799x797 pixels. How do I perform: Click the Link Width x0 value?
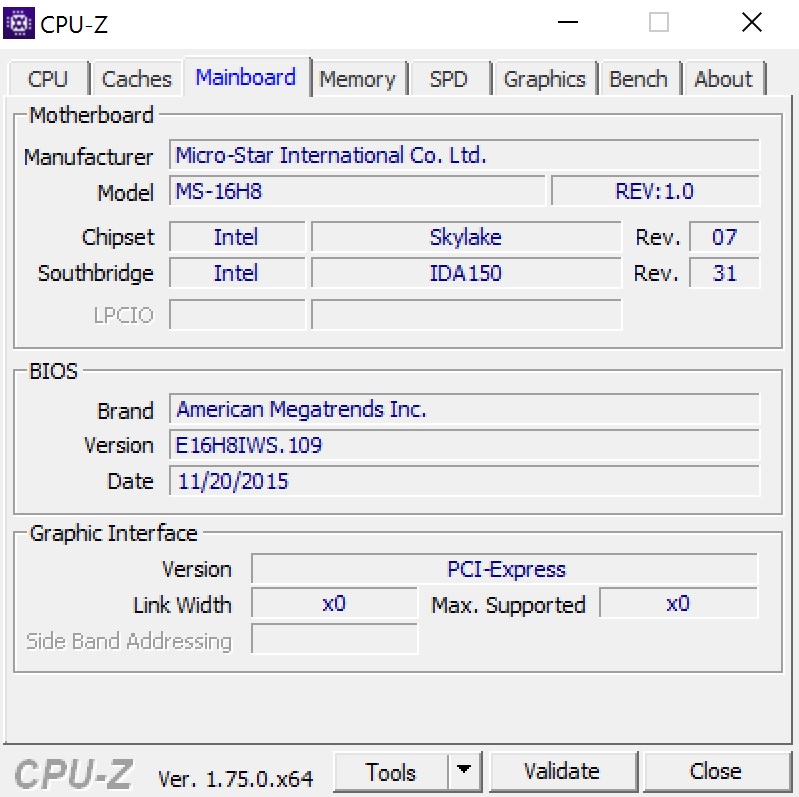(x=334, y=604)
